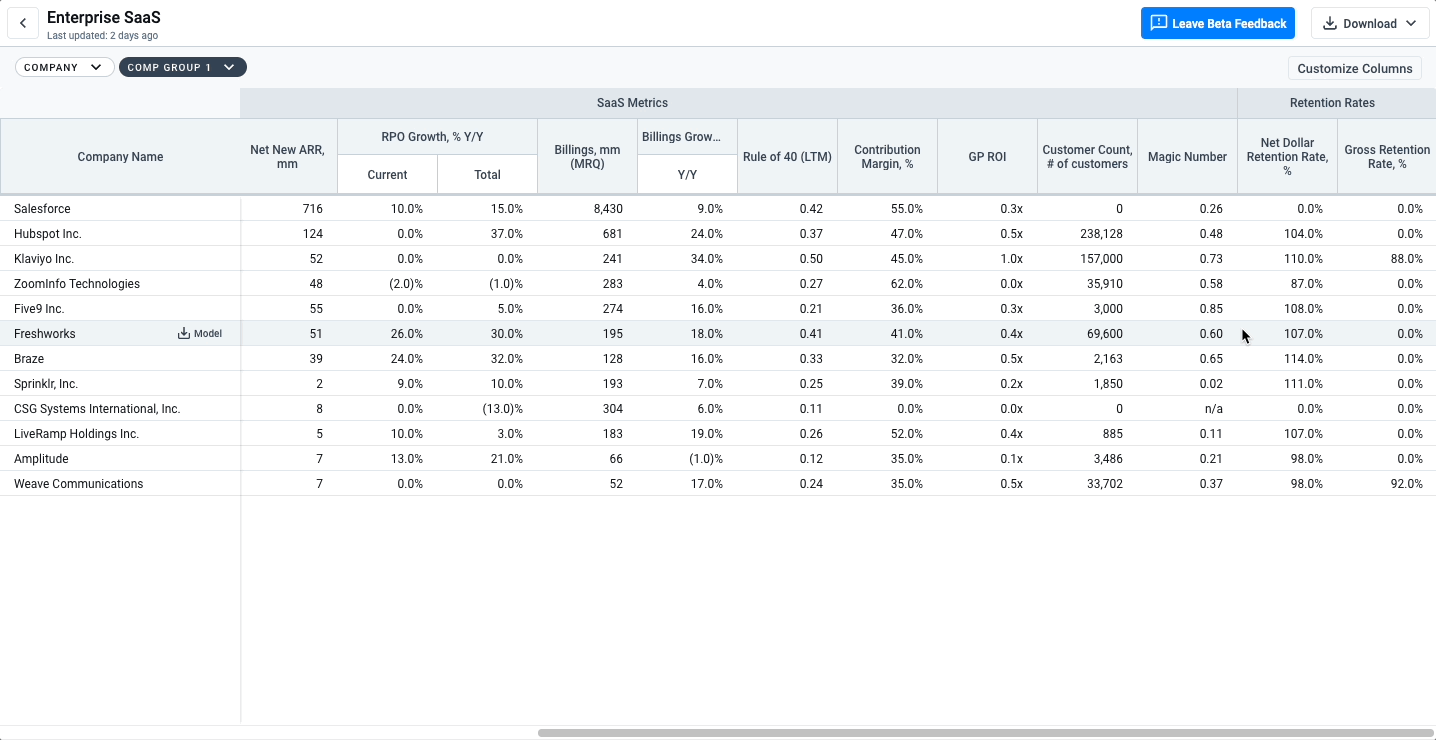Click Weave Communications company name

tap(79, 484)
